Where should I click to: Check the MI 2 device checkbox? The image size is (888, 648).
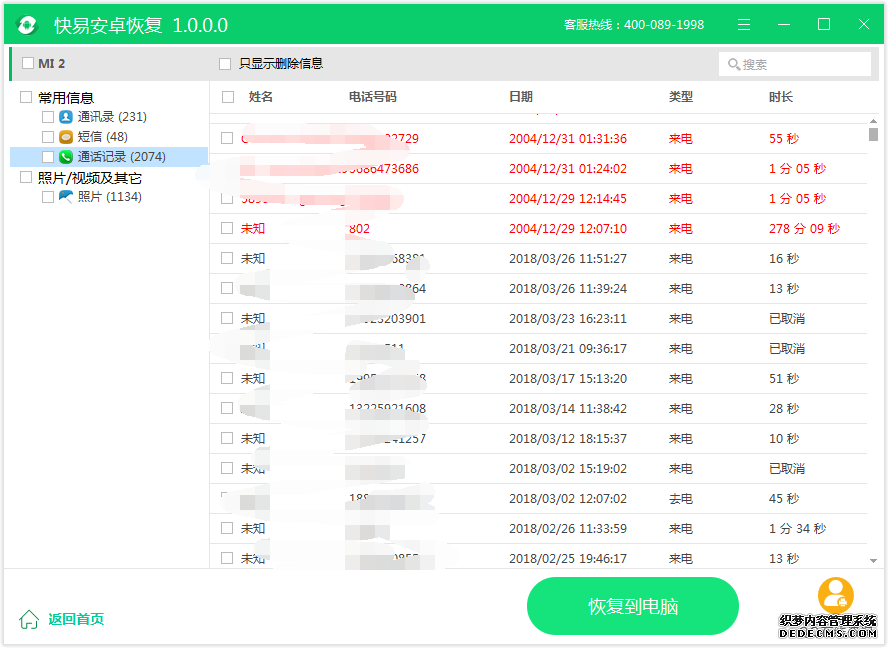pyautogui.click(x=28, y=63)
